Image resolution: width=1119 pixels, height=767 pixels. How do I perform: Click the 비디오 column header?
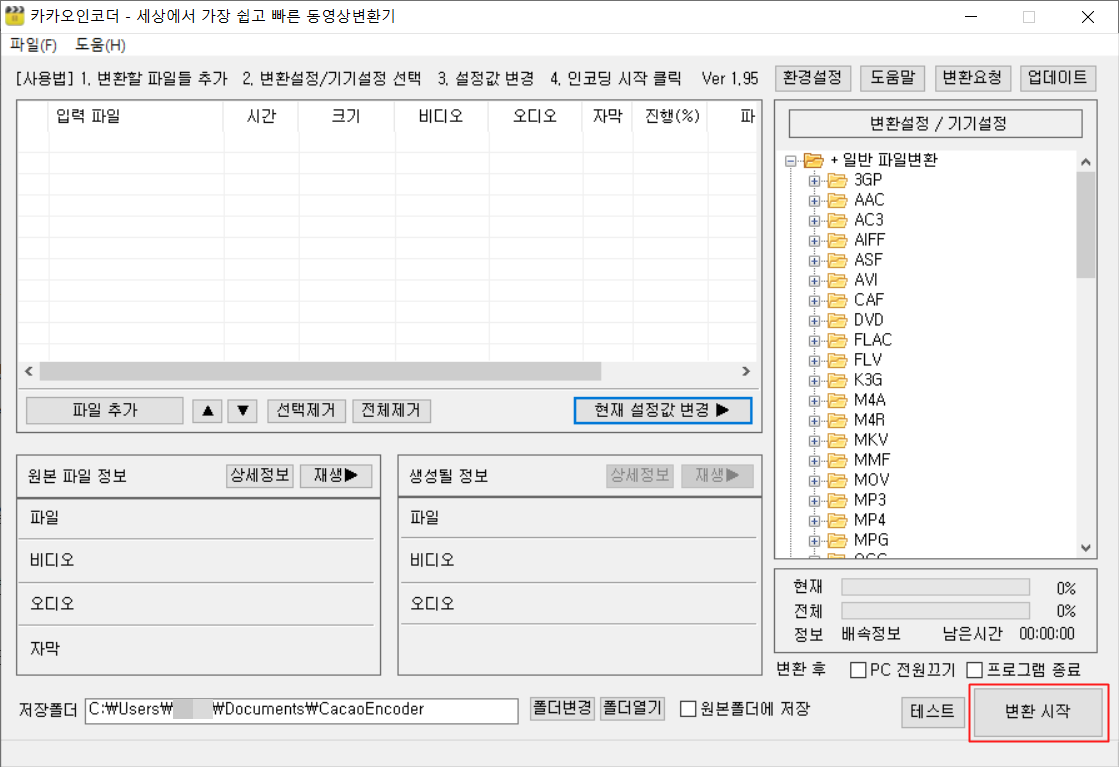coord(441,116)
